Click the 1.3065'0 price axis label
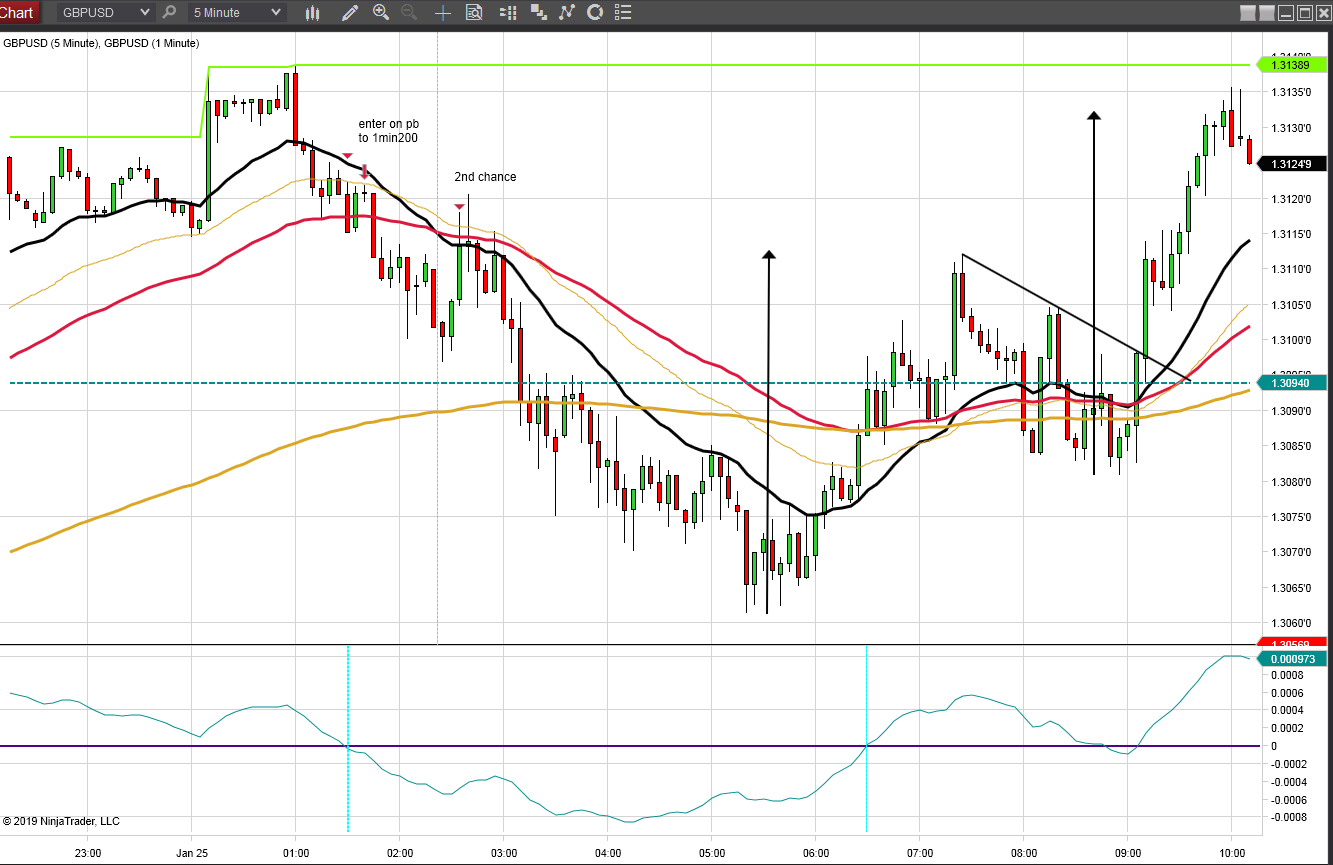 pos(1291,588)
